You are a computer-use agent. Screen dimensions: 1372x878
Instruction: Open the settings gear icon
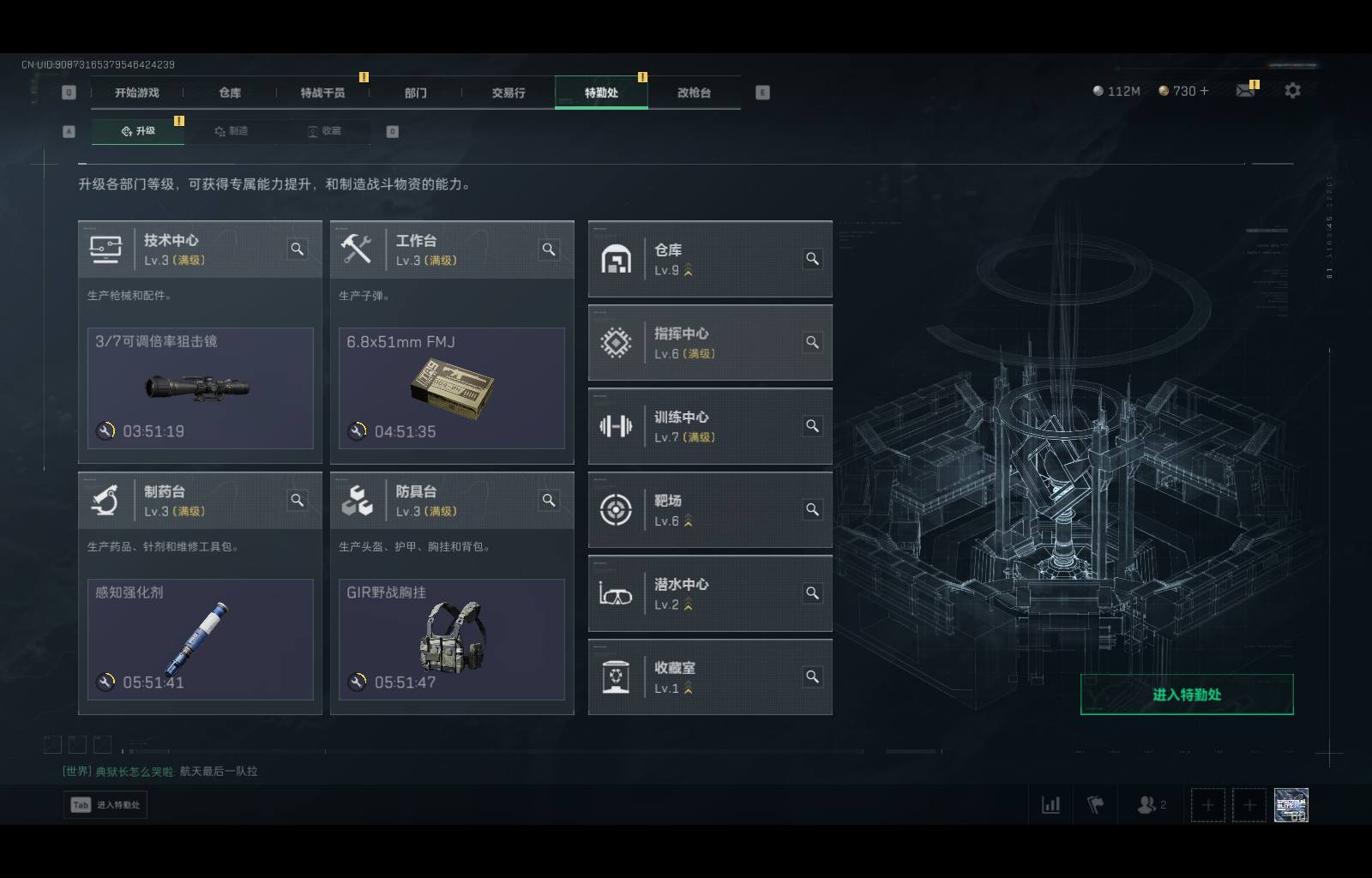(x=1292, y=90)
